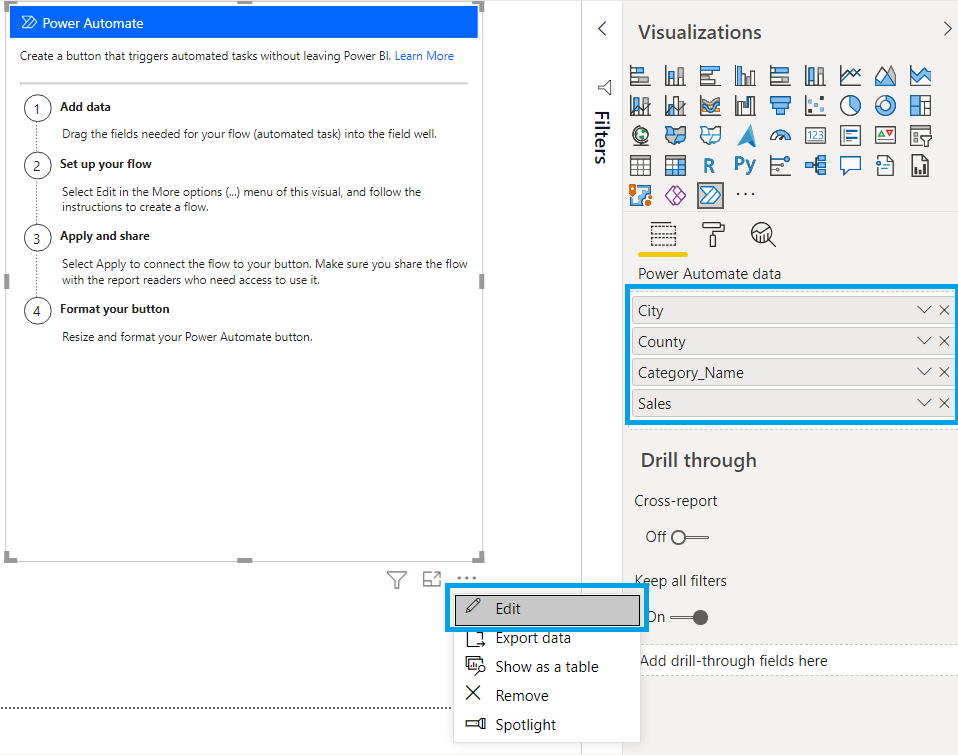Select line and stacked column chart visual
Screen dimensions: 958x755
[x=640, y=106]
